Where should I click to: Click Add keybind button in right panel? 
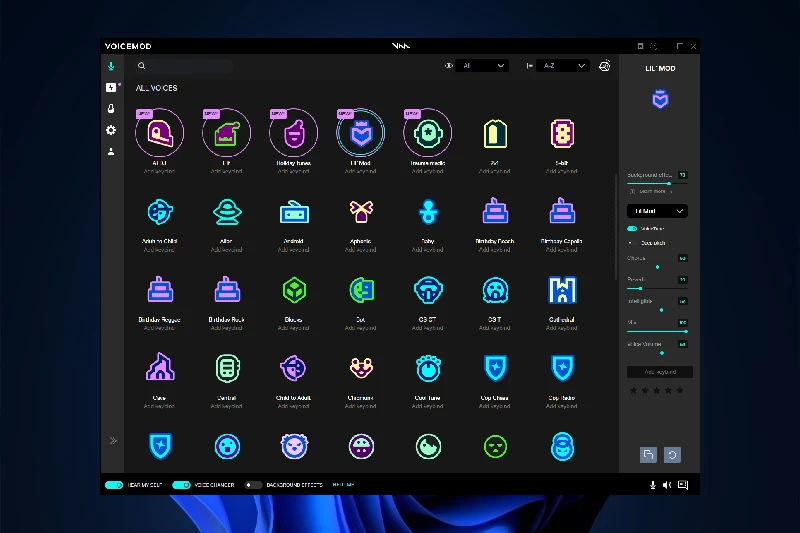(x=660, y=372)
